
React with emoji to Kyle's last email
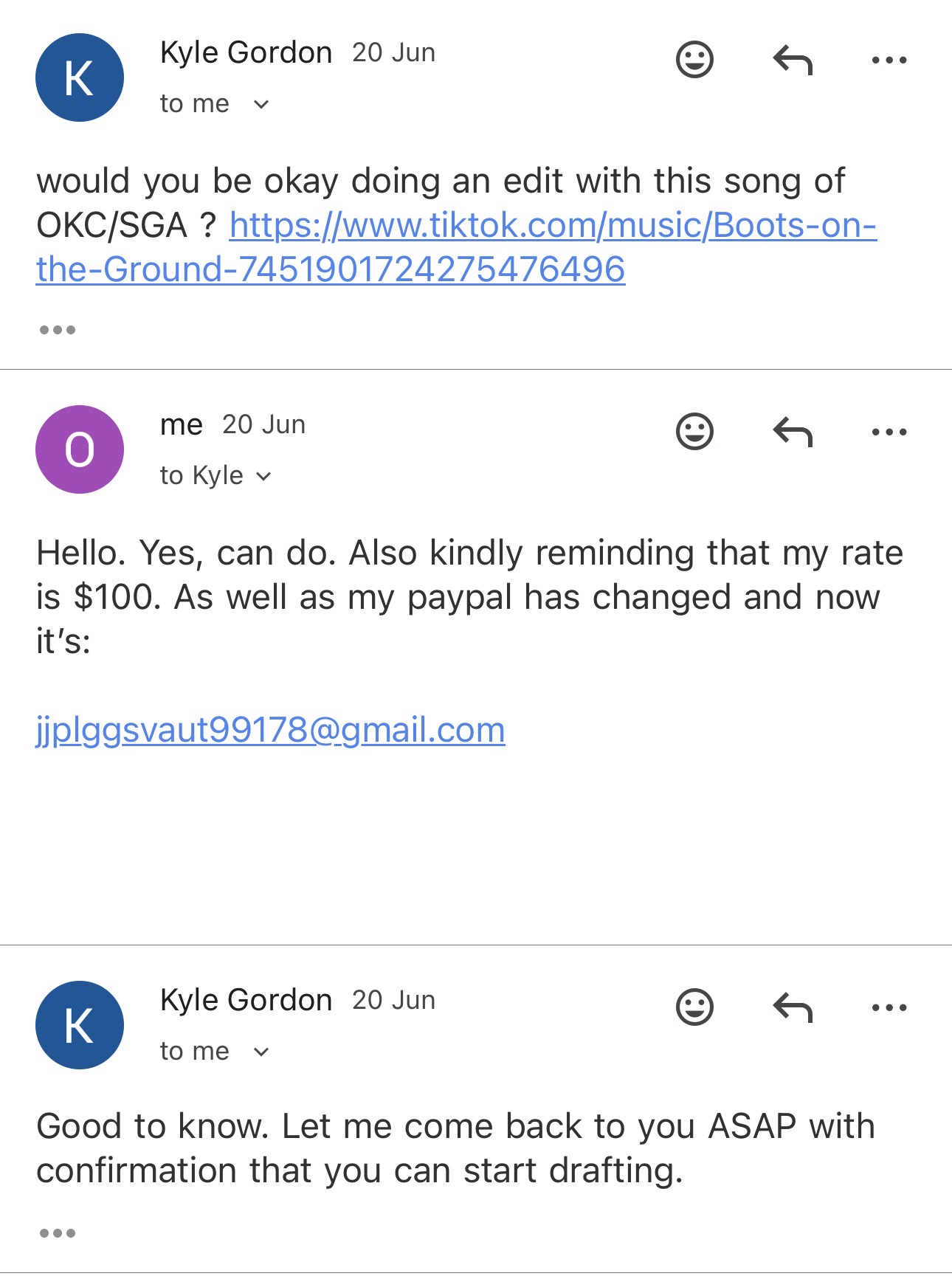coord(694,1007)
